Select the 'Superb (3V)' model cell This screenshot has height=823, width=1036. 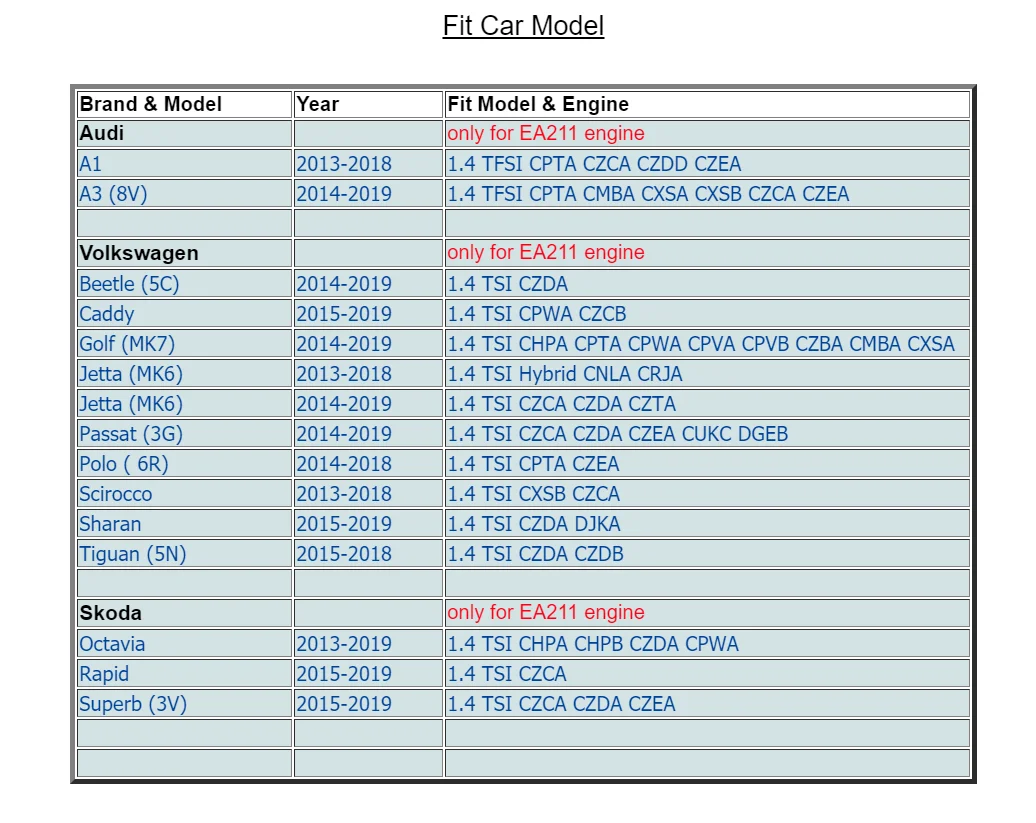coord(184,703)
